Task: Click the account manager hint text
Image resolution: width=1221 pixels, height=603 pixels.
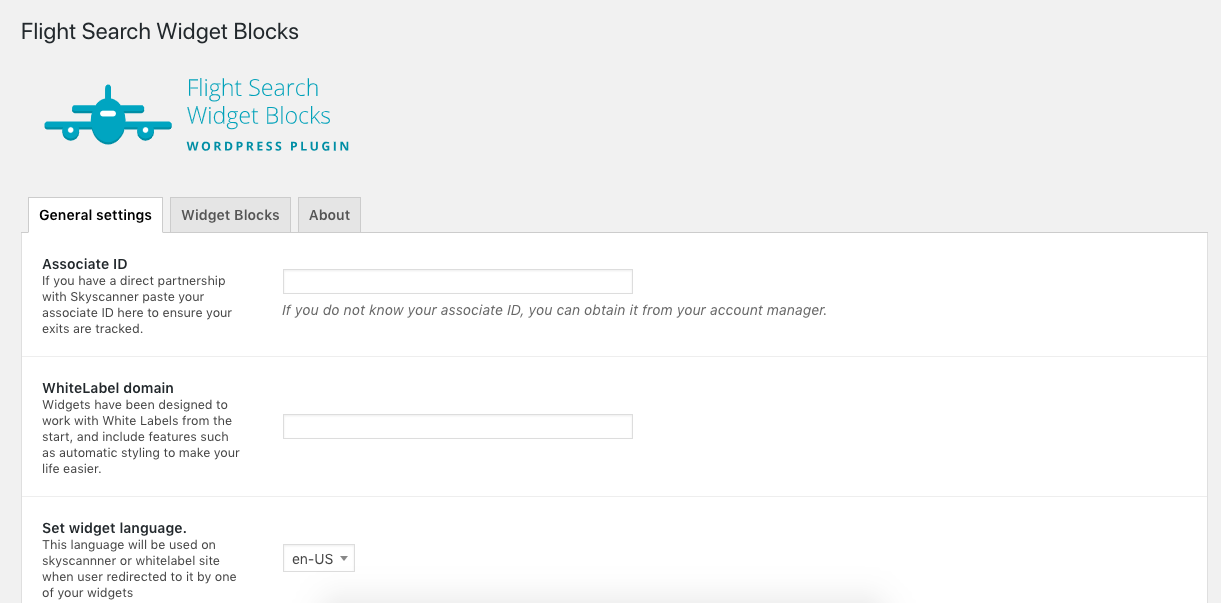Action: click(555, 310)
